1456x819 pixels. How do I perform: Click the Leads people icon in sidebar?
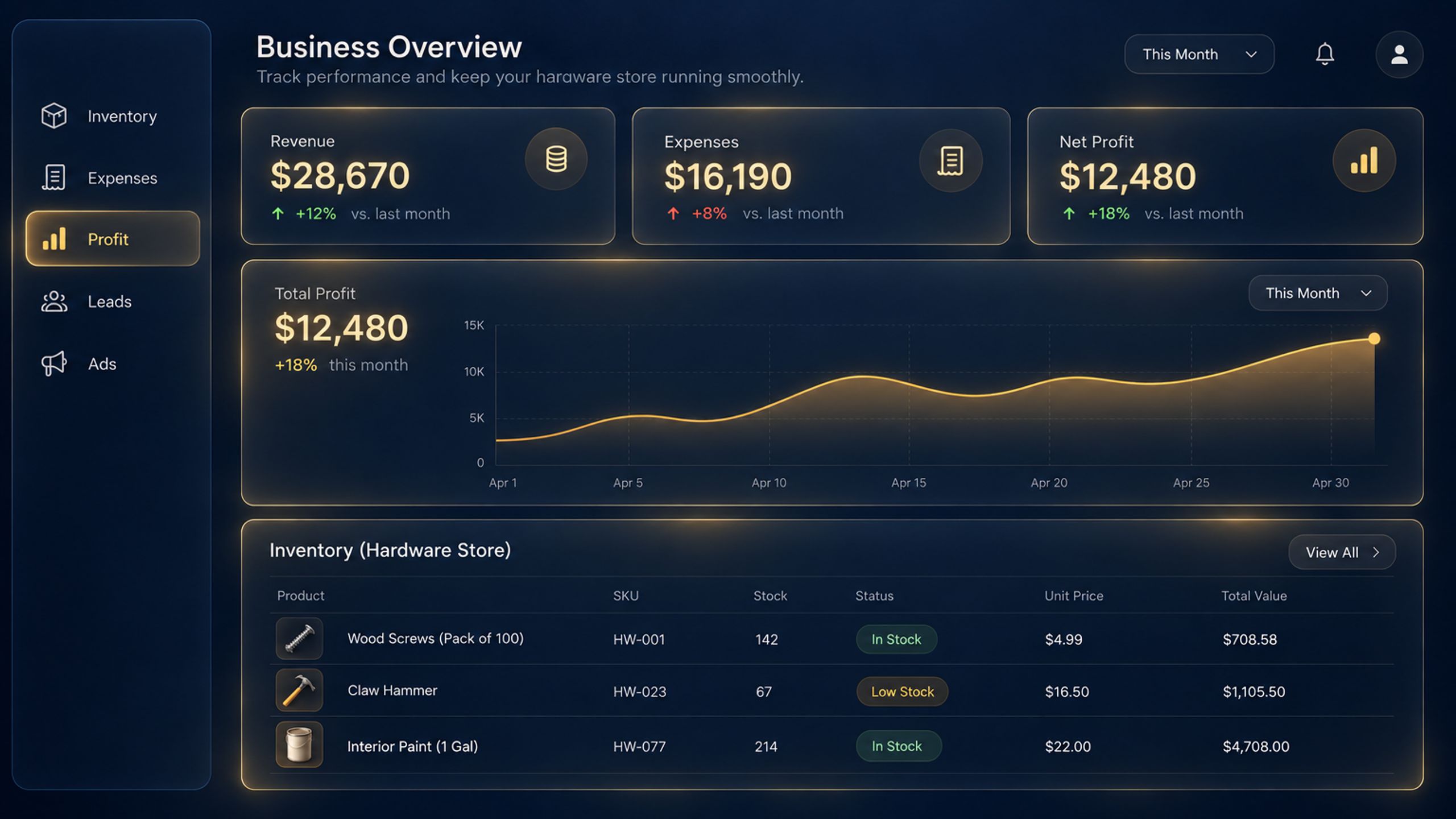coord(54,301)
